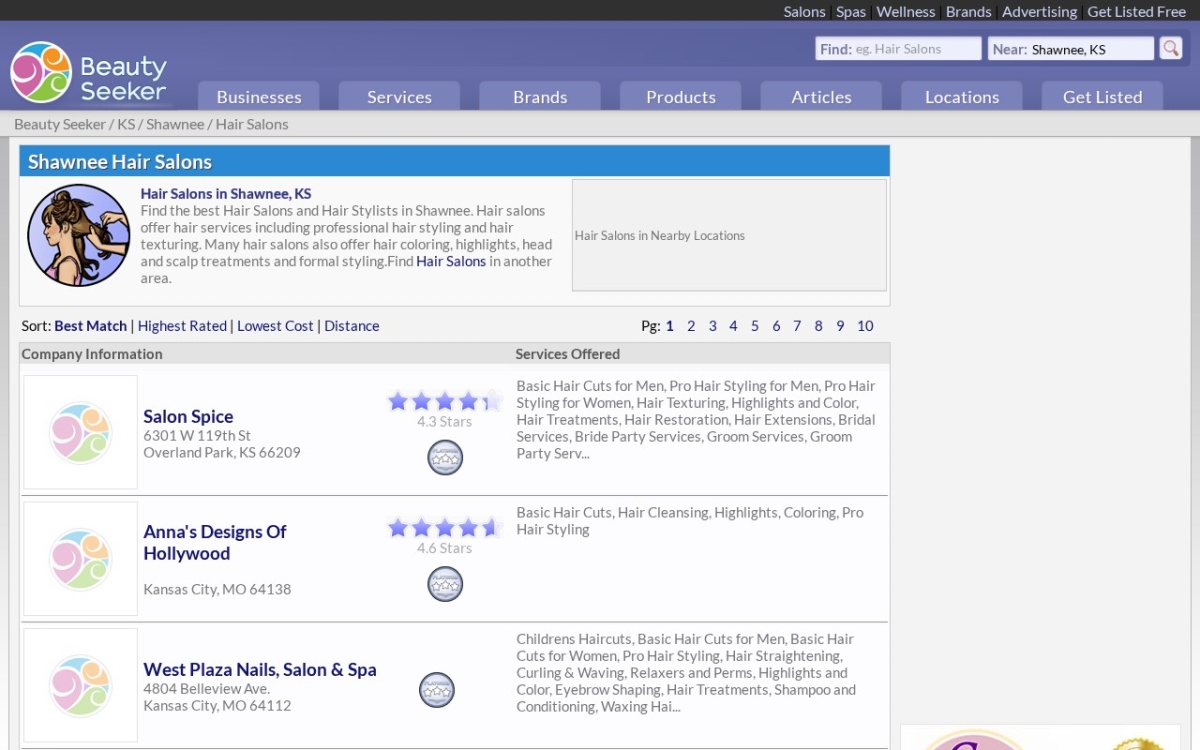Click the magnifier search button

(x=1170, y=48)
